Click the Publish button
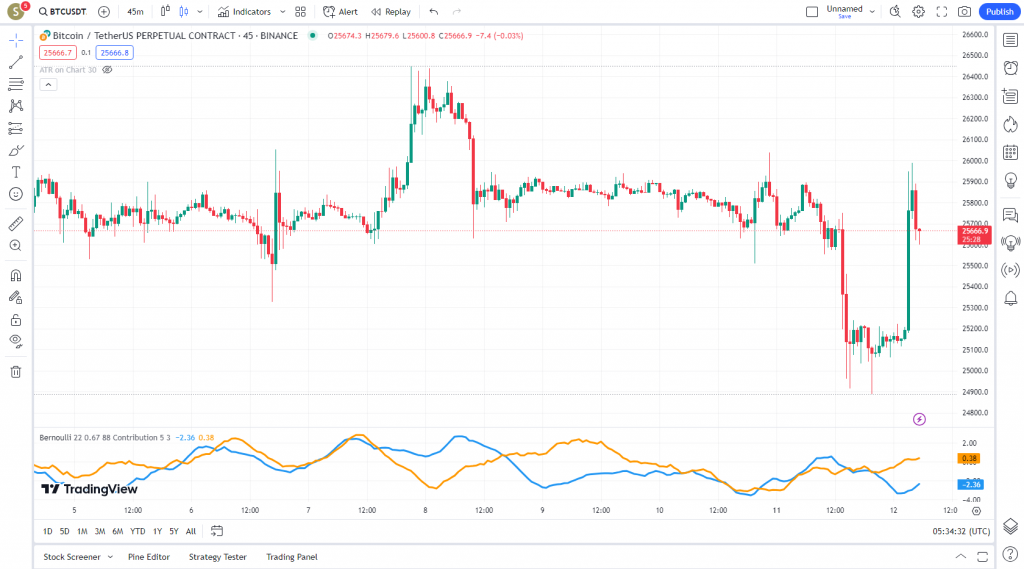This screenshot has width=1024, height=569. click(x=999, y=12)
